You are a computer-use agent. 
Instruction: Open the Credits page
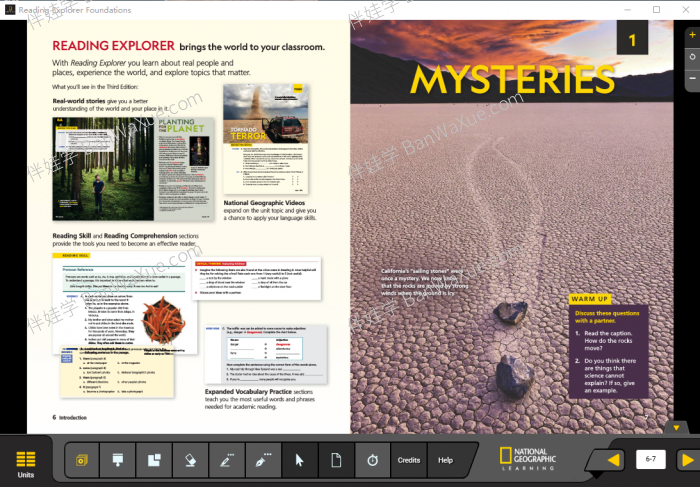409,460
